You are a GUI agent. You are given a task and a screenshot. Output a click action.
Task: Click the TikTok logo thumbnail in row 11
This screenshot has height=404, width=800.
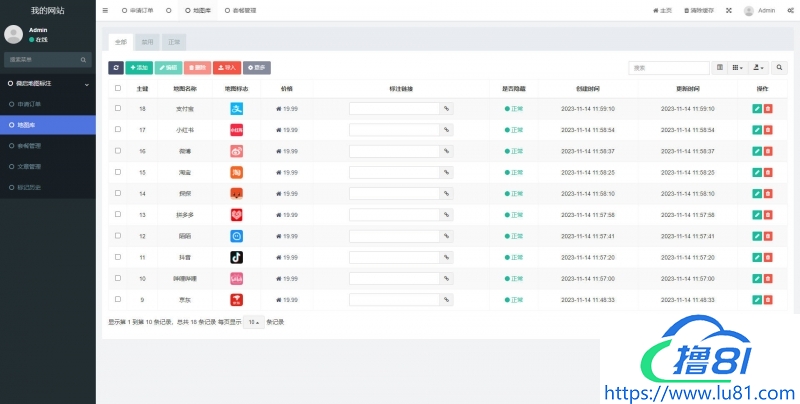click(237, 257)
